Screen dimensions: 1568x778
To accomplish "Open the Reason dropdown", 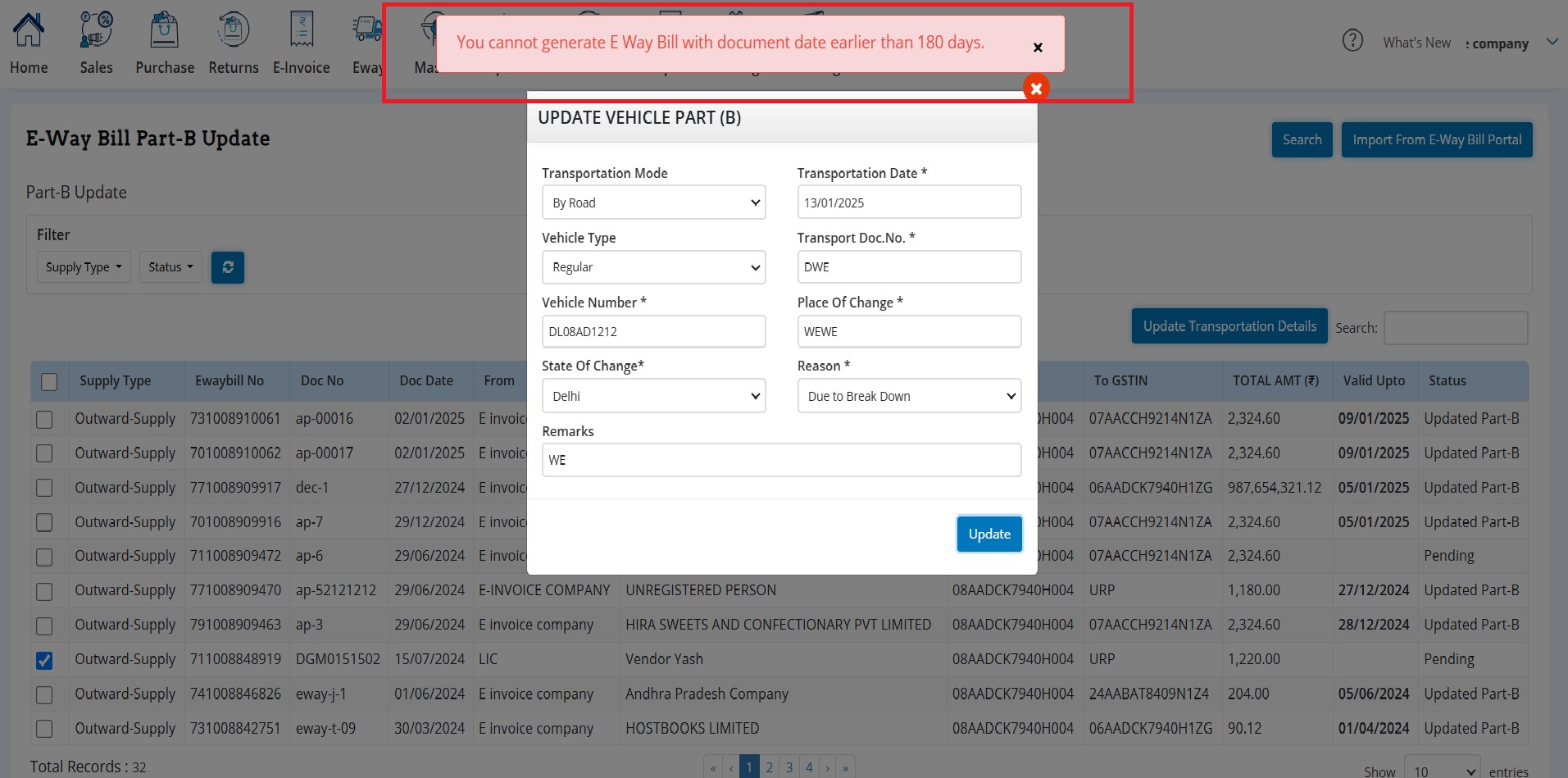I will click(909, 396).
